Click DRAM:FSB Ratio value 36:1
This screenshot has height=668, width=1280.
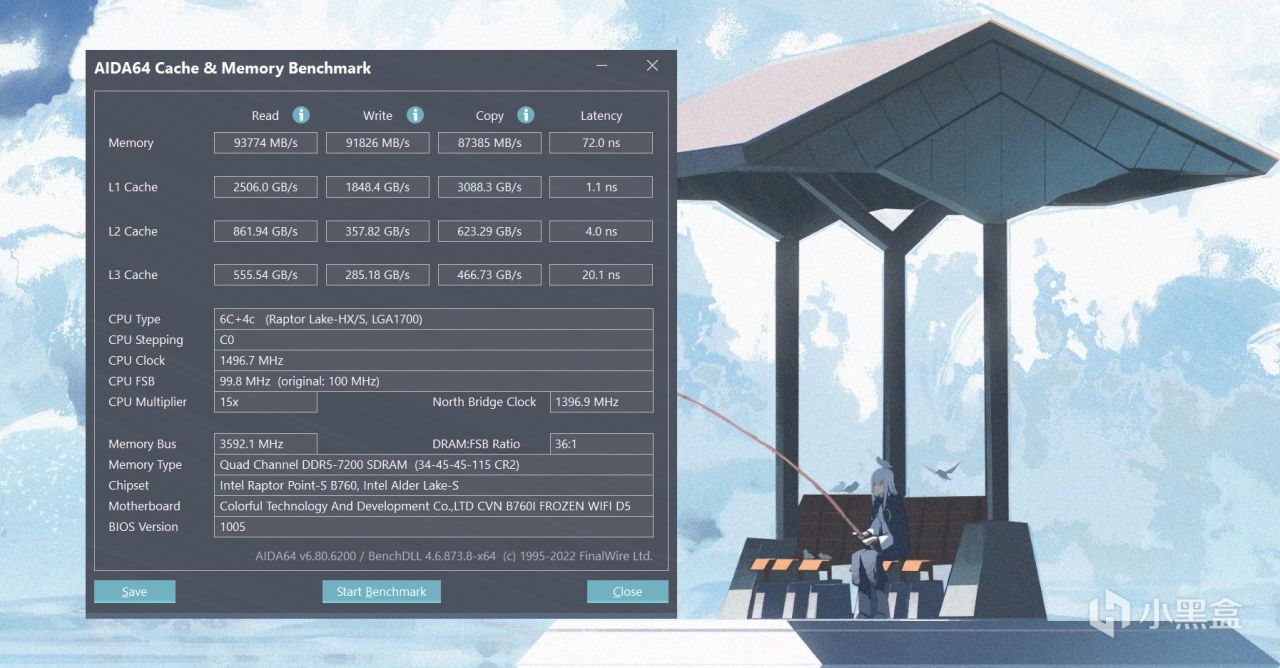(602, 444)
